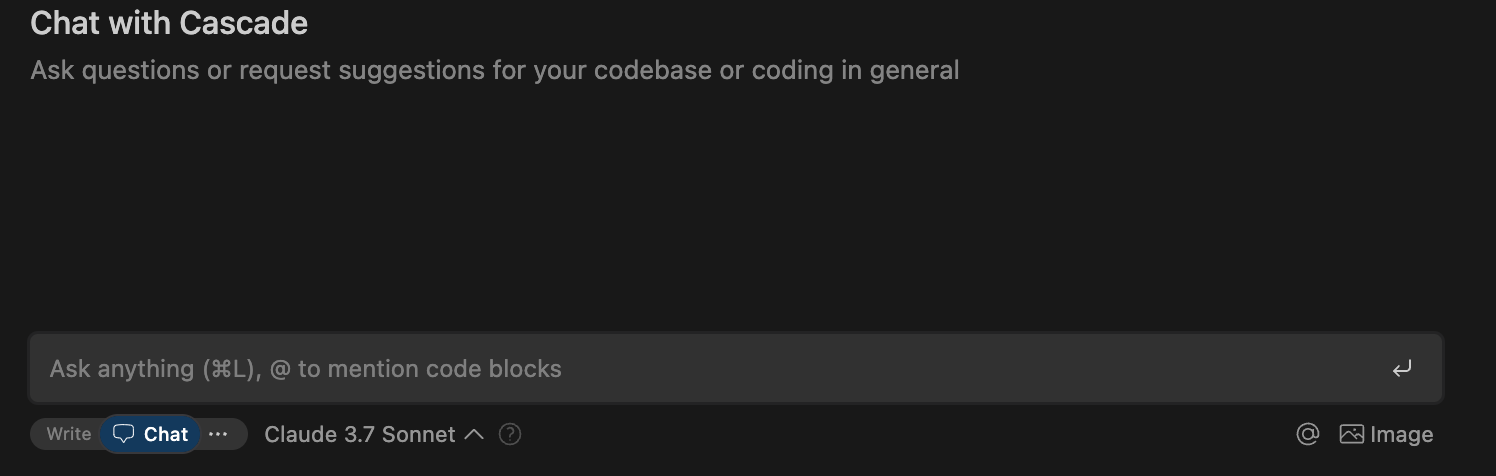The width and height of the screenshot is (1496, 476).
Task: Open the three-dot more options menu
Action: 218,434
